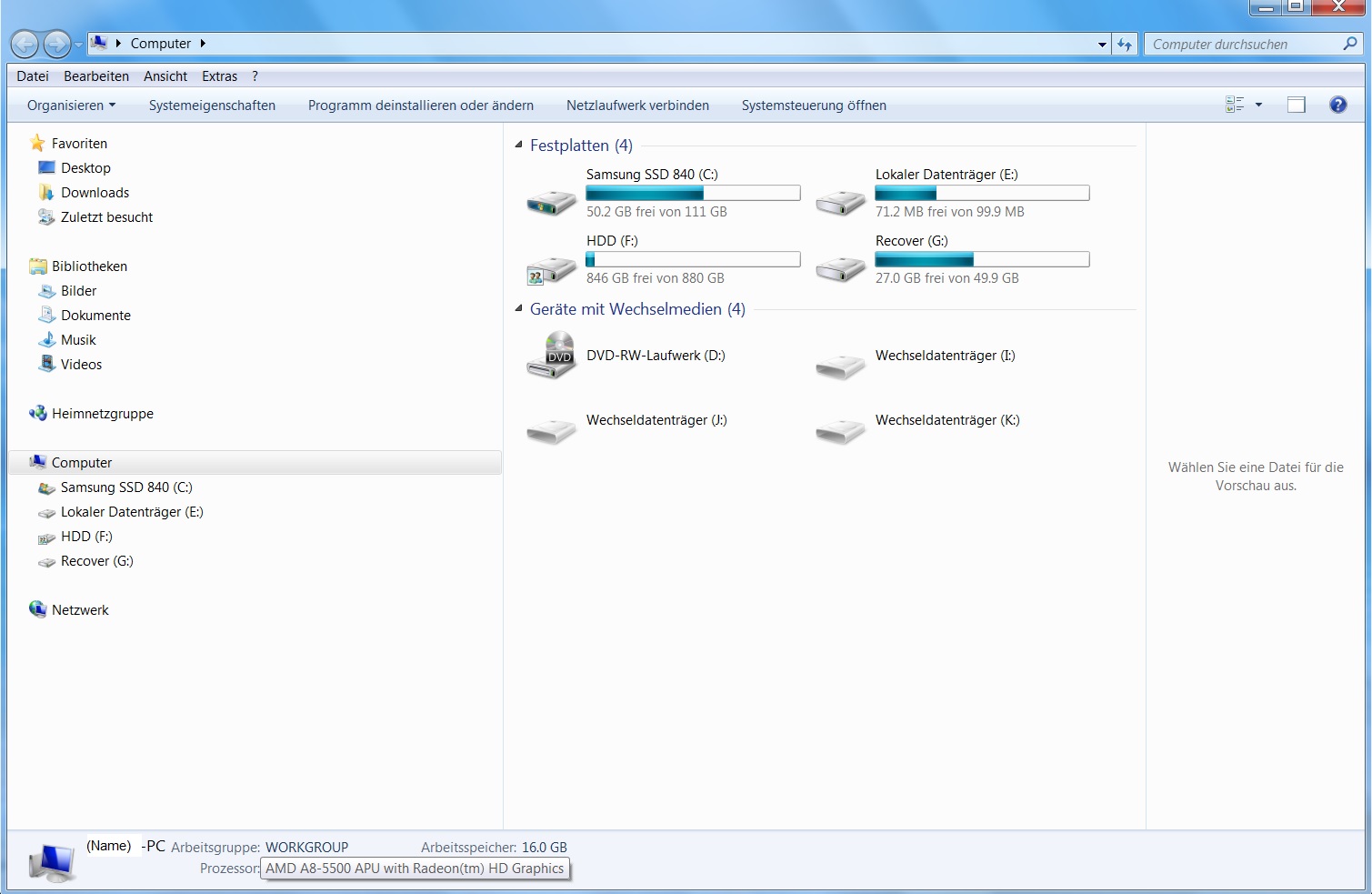This screenshot has height=894, width=1372.
Task: Expand breadcrumb arrow after Computer
Action: click(203, 44)
